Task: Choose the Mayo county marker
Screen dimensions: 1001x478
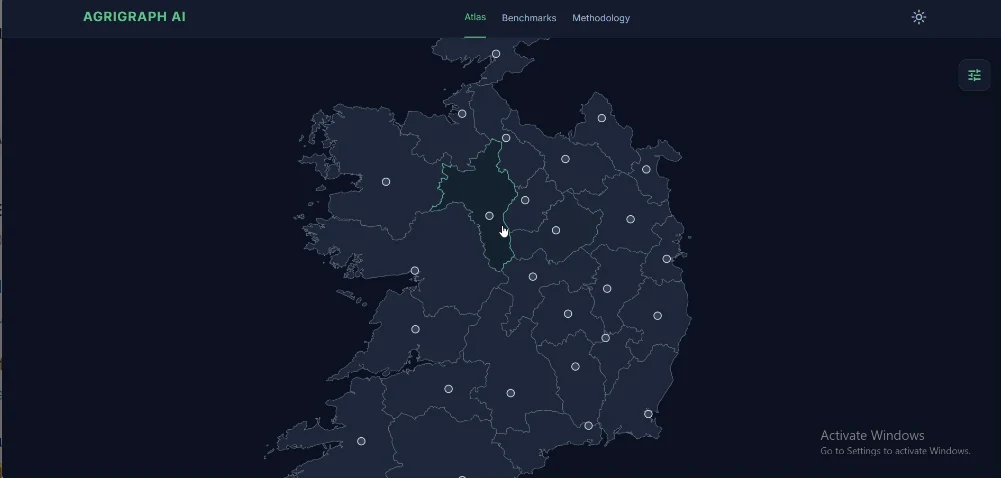Action: tap(386, 182)
